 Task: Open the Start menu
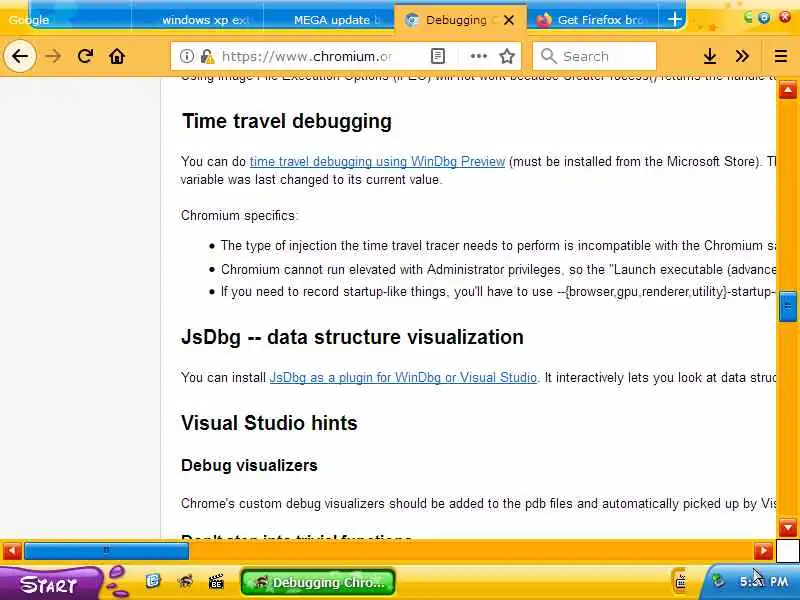(x=51, y=583)
